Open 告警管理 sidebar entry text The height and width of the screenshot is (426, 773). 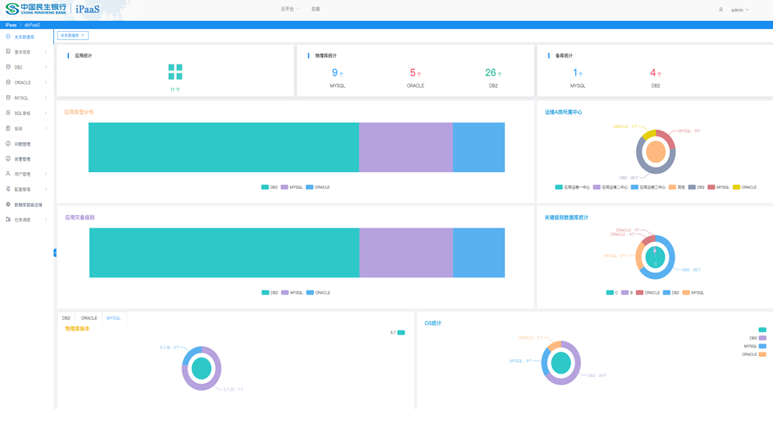pyautogui.click(x=22, y=159)
